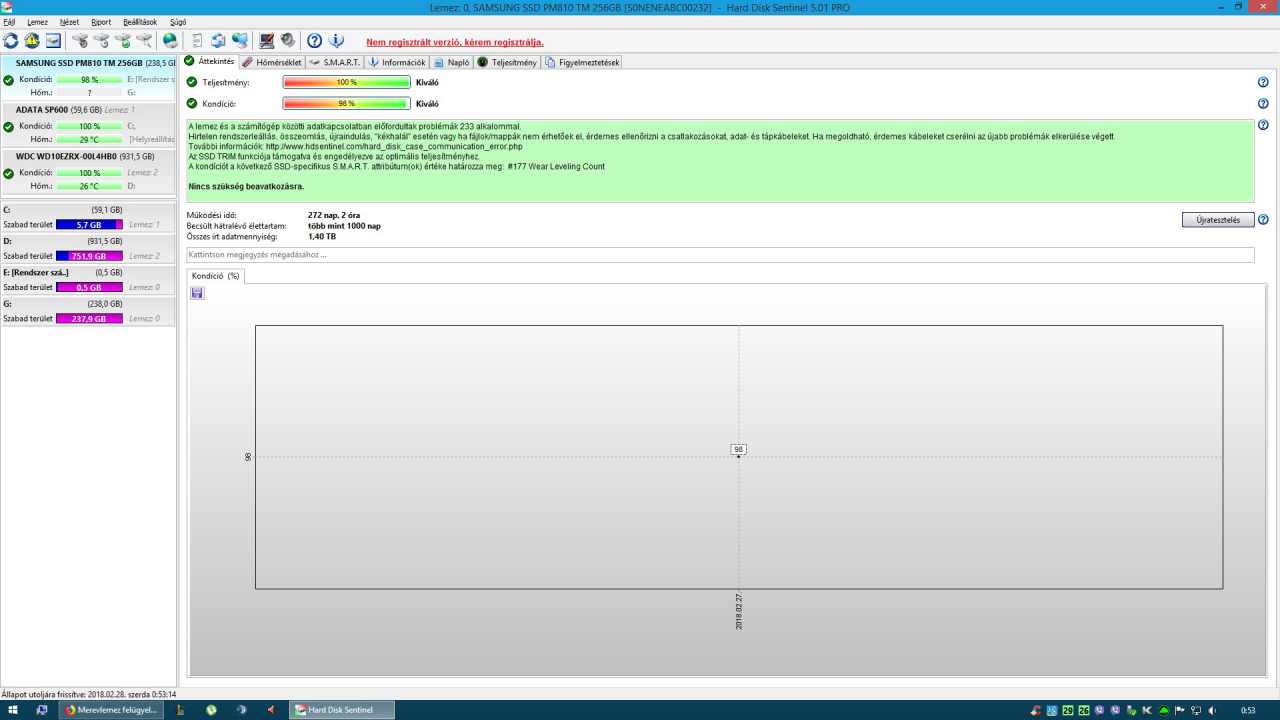Click the blue info toolbar icon
Screen dimensions: 1280x720
pos(336,41)
